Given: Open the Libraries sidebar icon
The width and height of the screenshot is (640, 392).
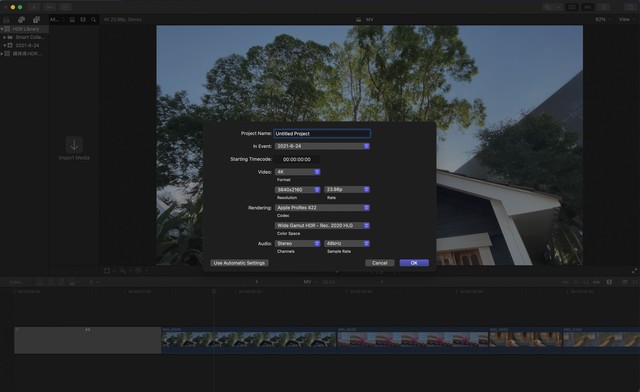Looking at the screenshot, I should point(7,20).
